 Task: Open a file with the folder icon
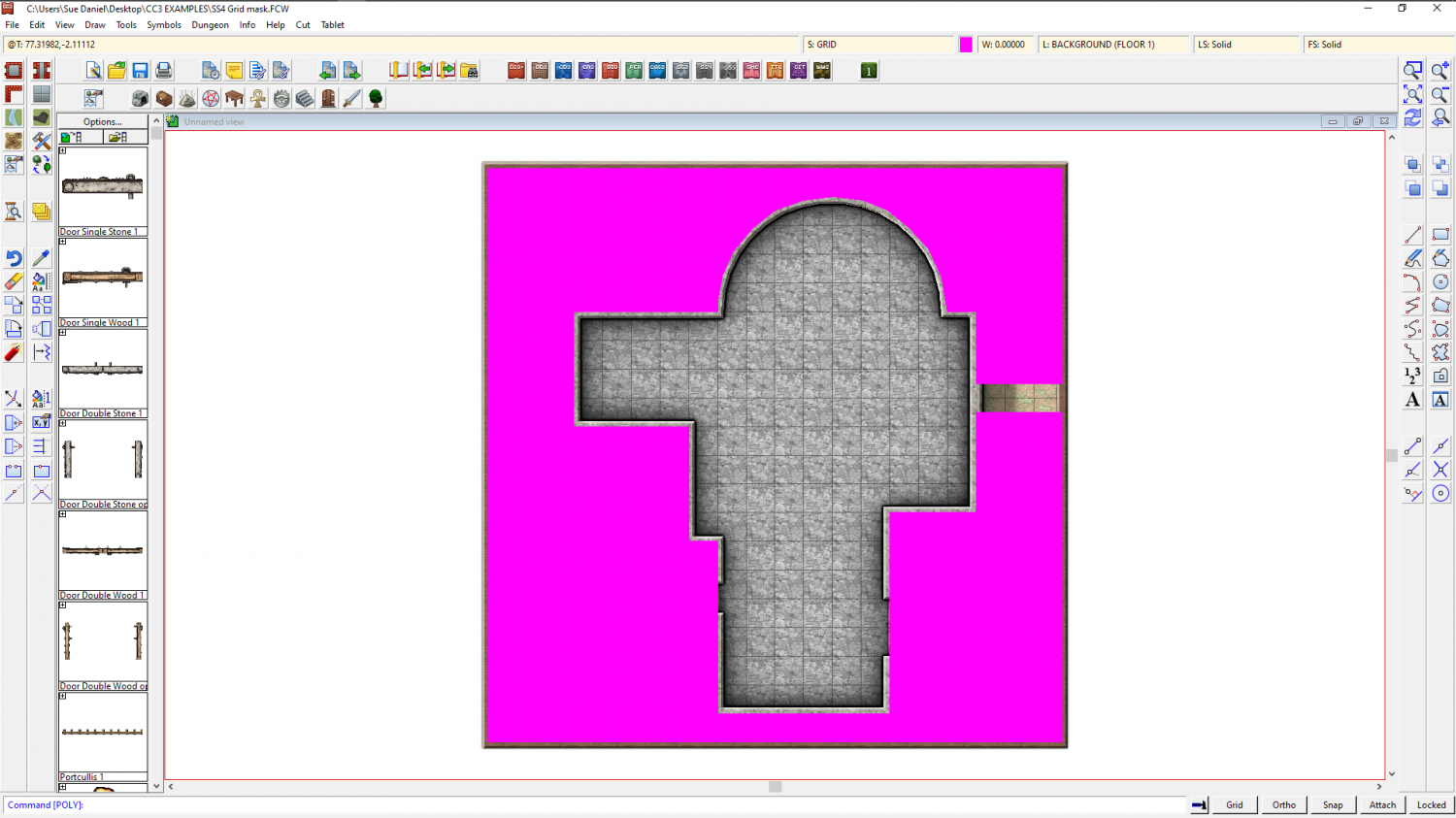(116, 71)
